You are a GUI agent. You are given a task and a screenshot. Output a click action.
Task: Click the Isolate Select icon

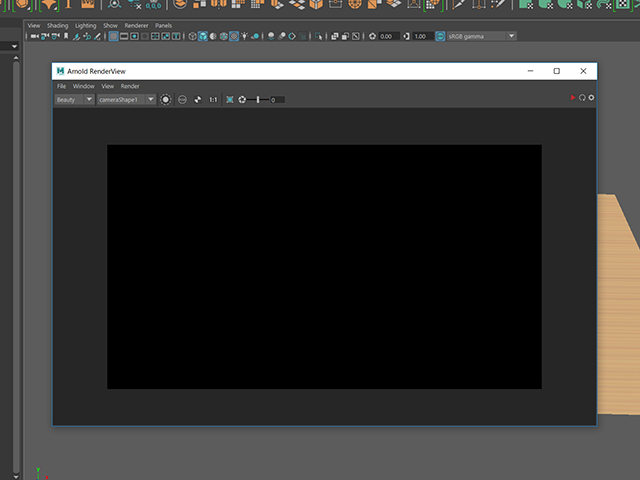point(318,36)
